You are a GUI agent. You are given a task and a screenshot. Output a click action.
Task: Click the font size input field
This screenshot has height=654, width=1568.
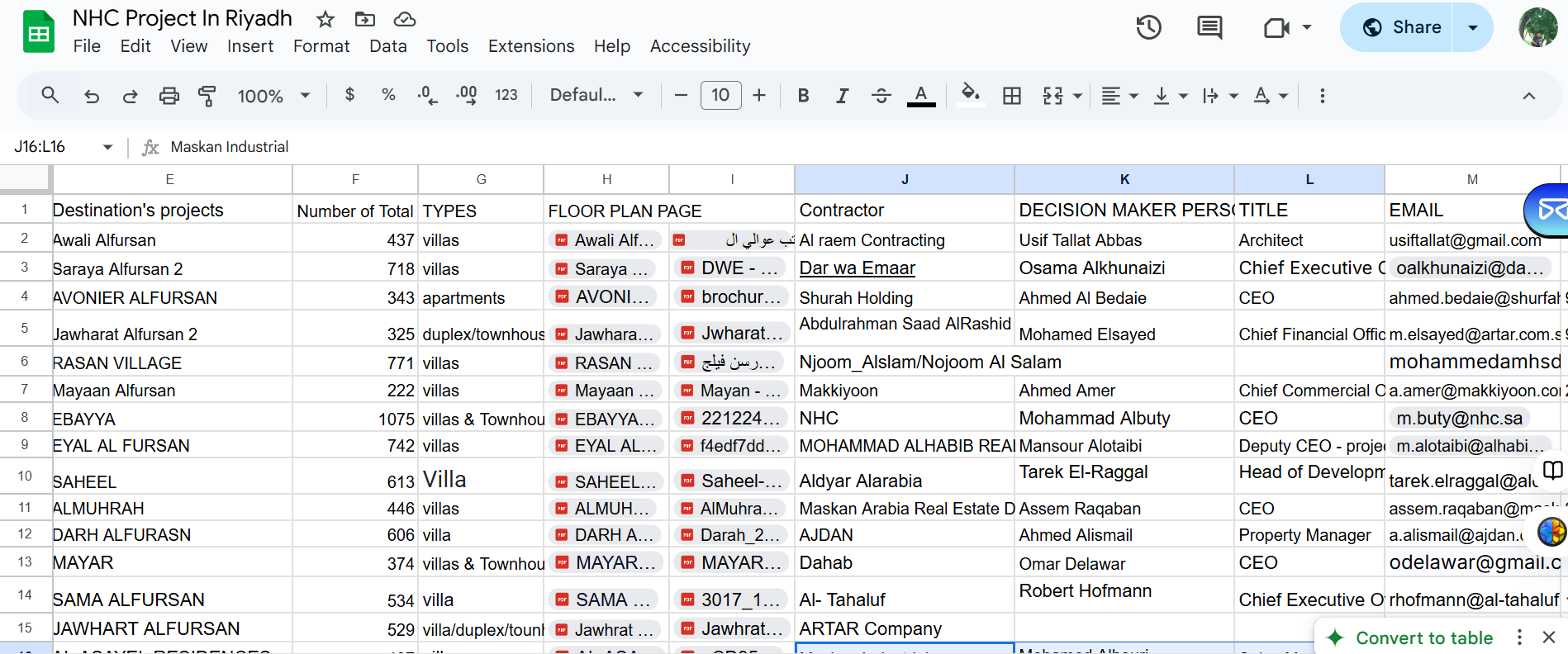[720, 95]
